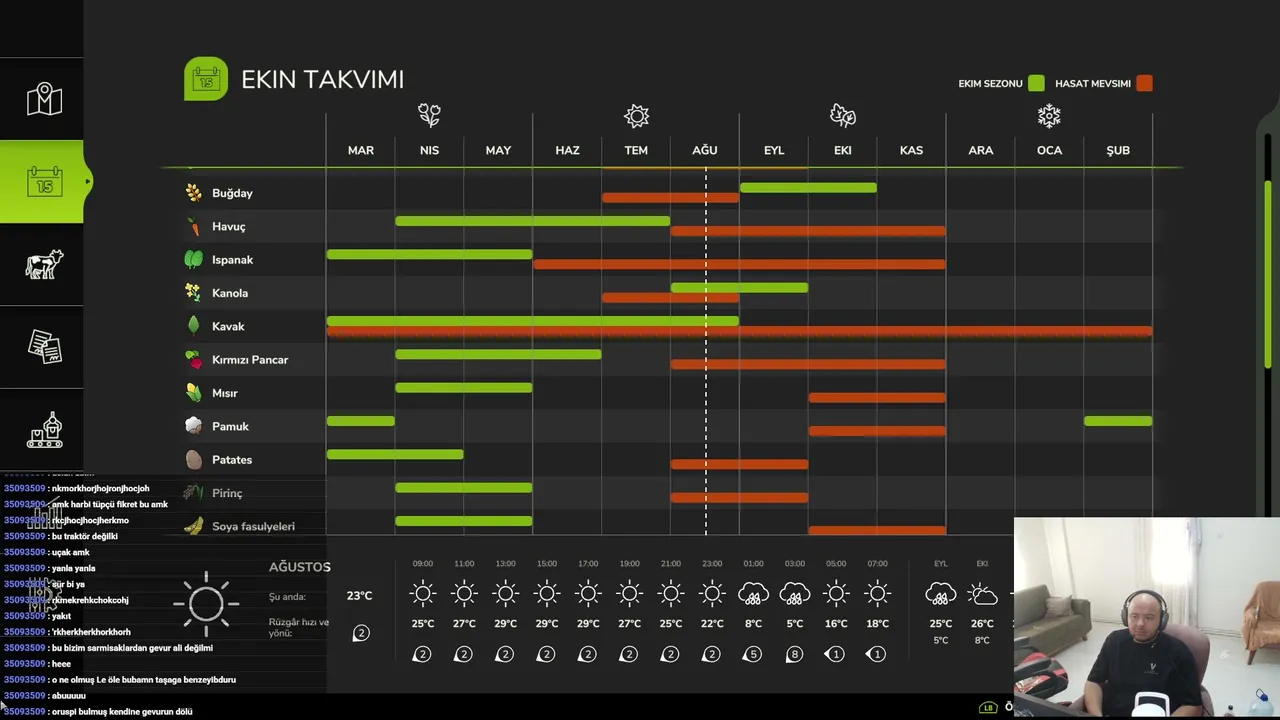The width and height of the screenshot is (1280, 720).
Task: Click the streamer webcam overlay
Action: click(1147, 618)
